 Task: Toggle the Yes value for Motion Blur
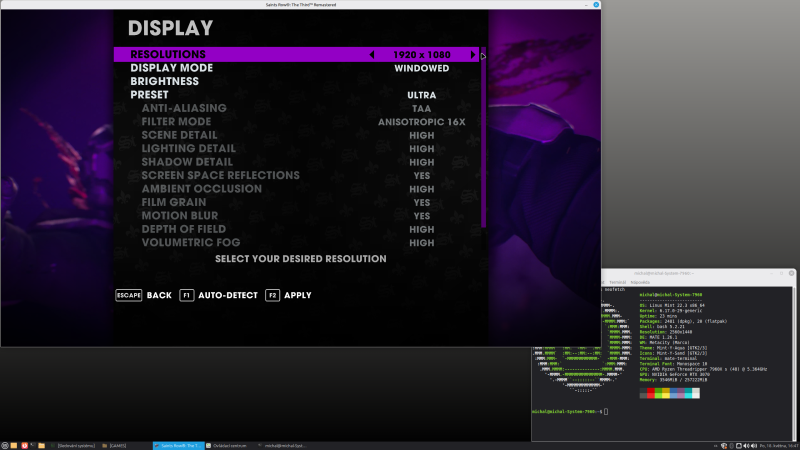coord(421,216)
